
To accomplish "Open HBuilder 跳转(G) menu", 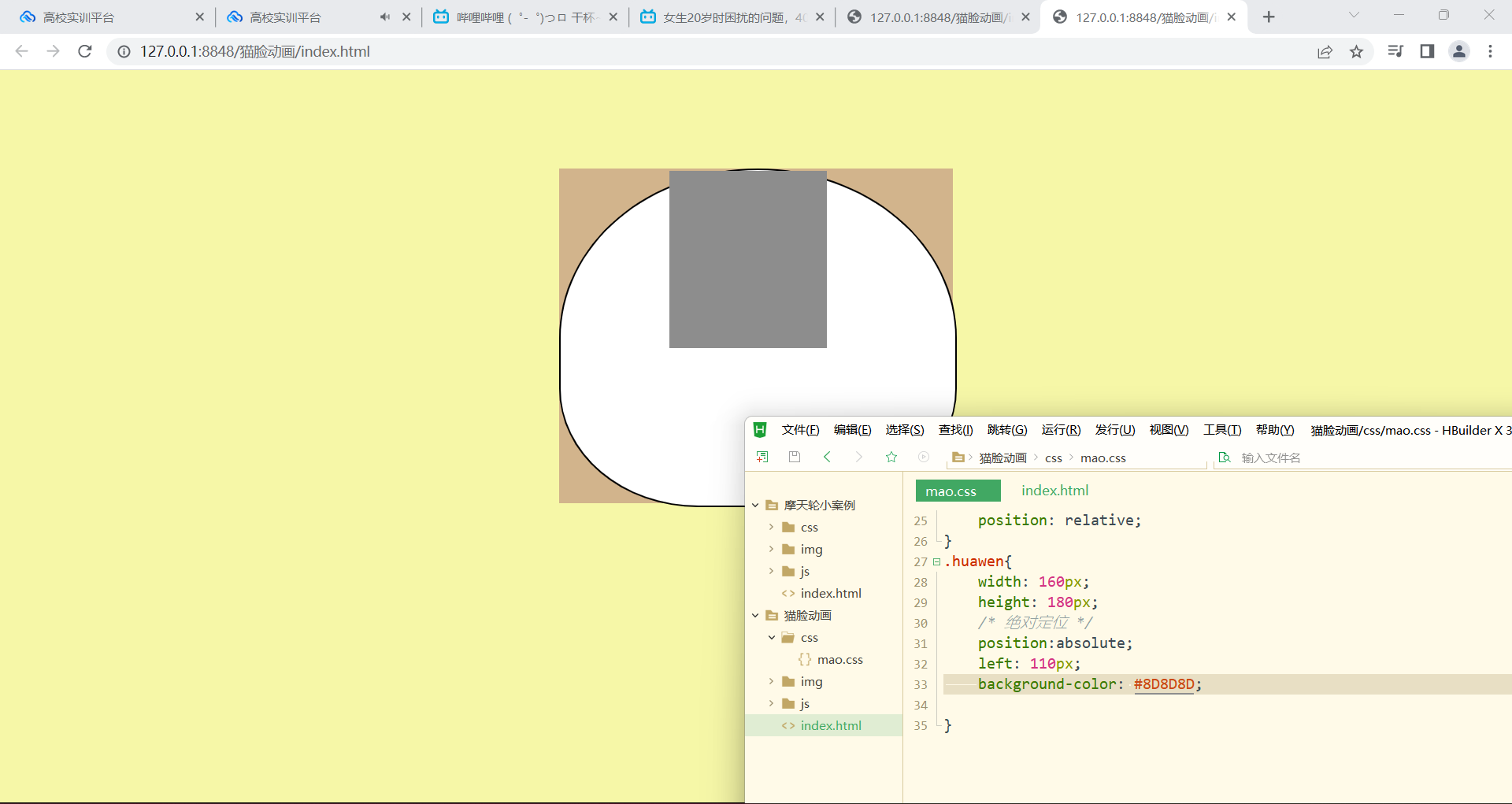I will pos(1007,429).
